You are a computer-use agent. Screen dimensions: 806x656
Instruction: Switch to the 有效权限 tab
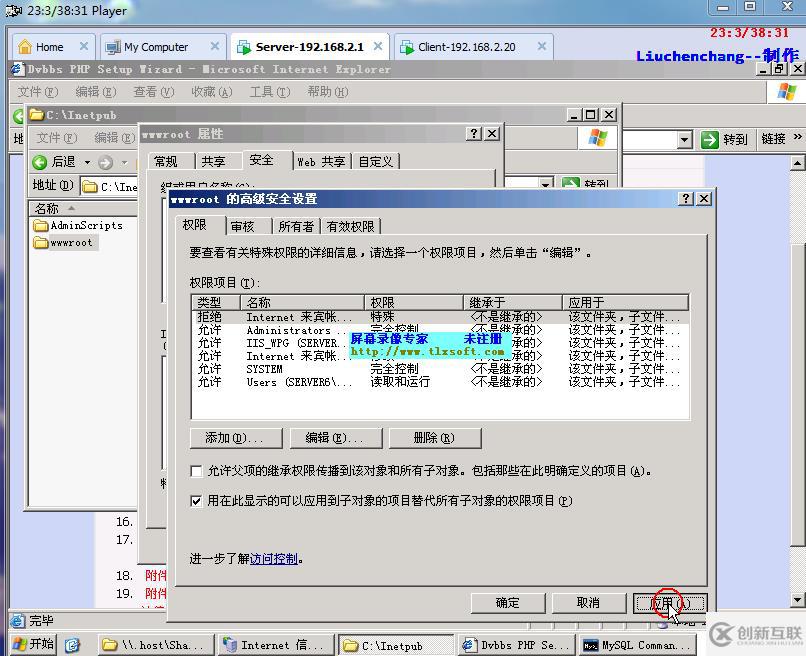(351, 226)
